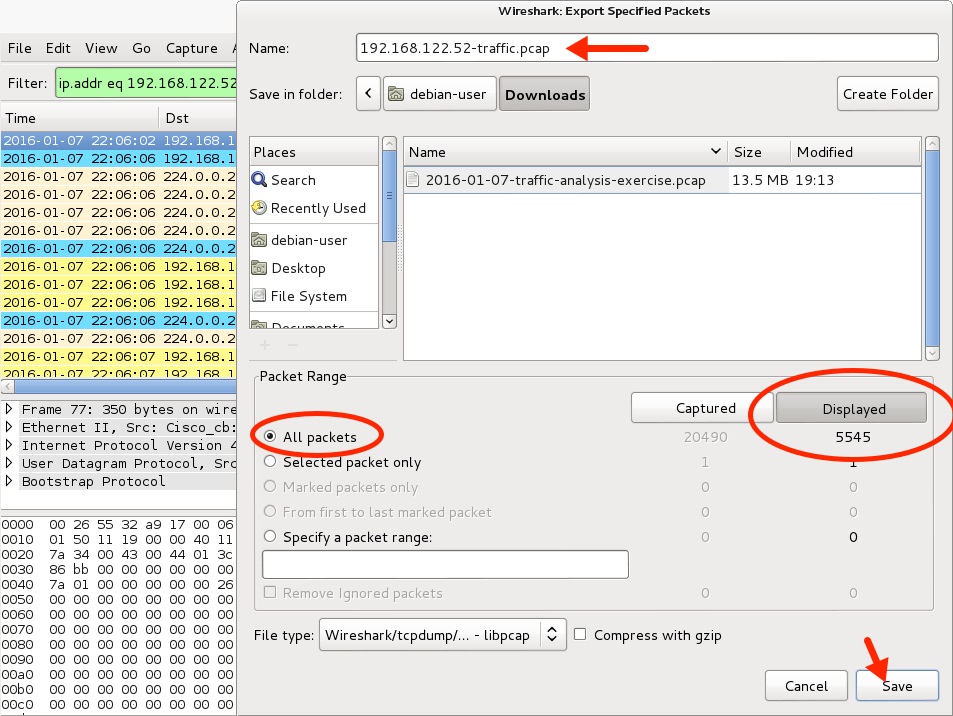
Task: Click the Save button
Action: tap(897, 686)
